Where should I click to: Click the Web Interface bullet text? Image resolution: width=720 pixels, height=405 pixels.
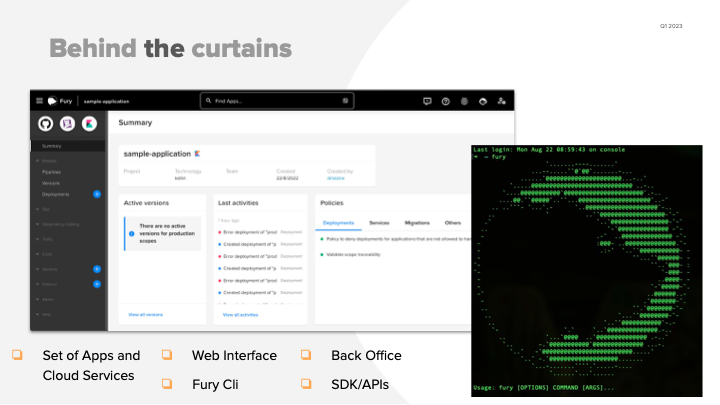[234, 355]
